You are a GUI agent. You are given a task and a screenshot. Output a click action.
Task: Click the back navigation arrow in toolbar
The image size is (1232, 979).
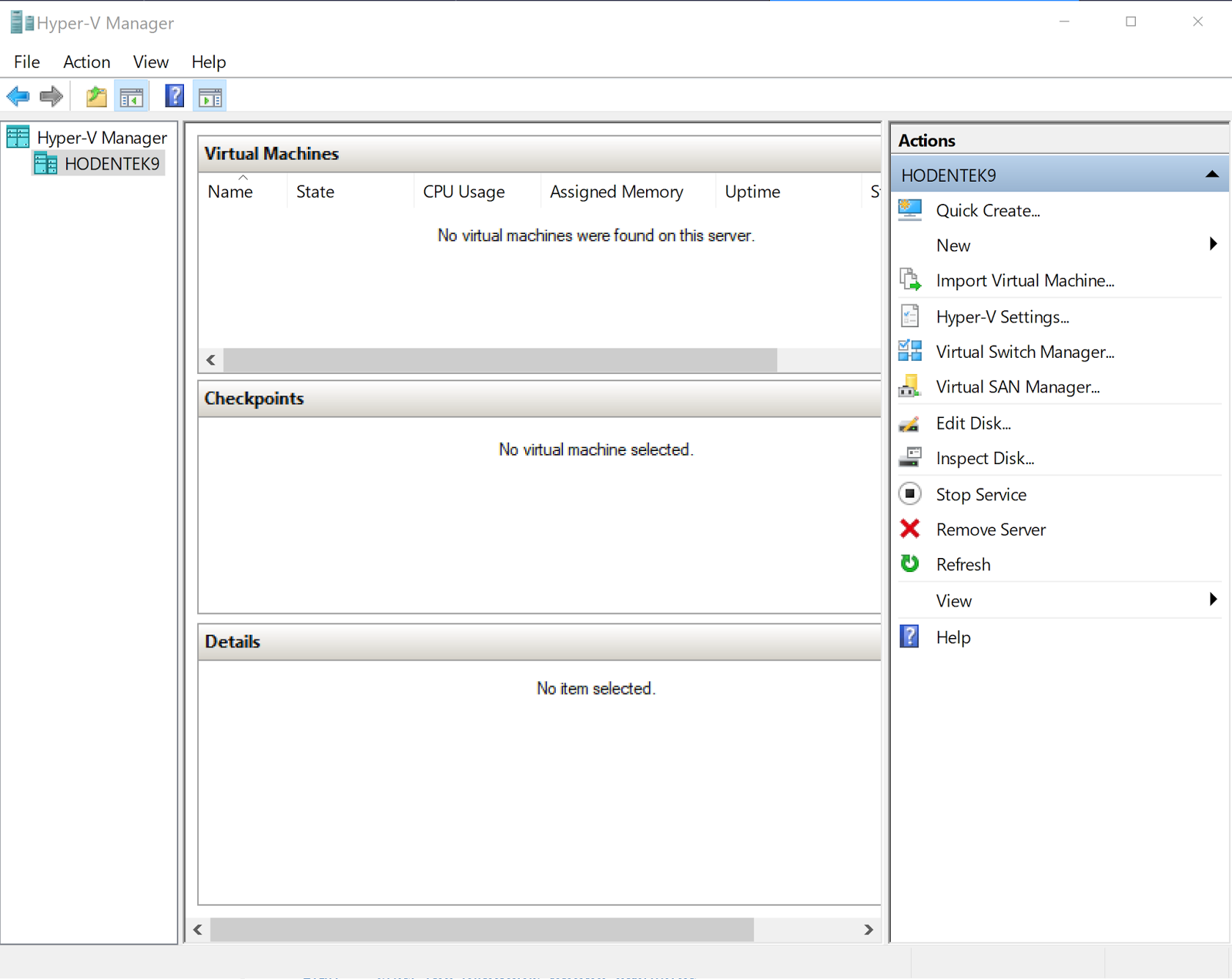(18, 95)
